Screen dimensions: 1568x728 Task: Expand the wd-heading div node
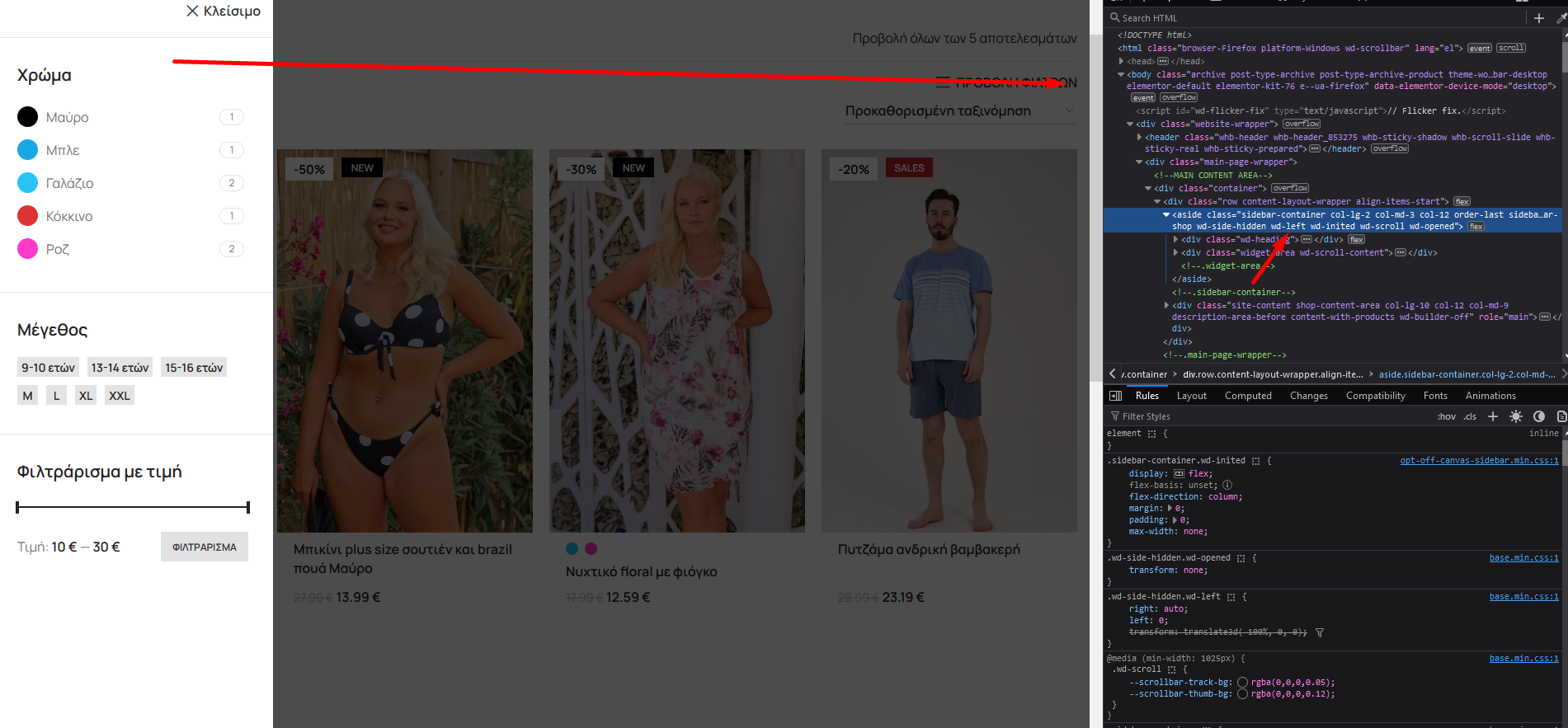coord(1175,239)
